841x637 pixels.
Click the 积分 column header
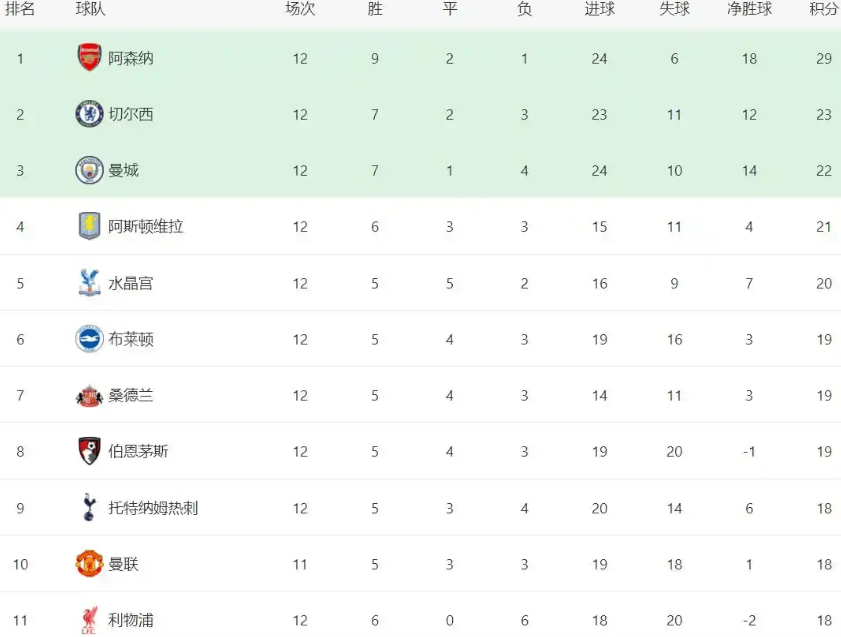pyautogui.click(x=823, y=9)
